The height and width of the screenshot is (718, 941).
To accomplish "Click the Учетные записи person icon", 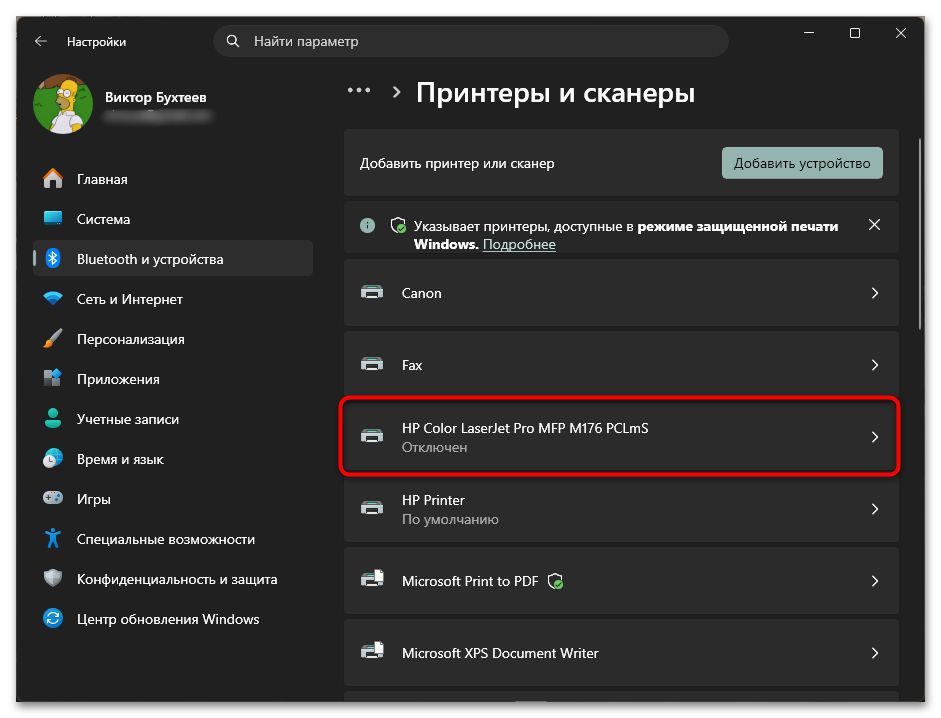I will click(x=53, y=418).
